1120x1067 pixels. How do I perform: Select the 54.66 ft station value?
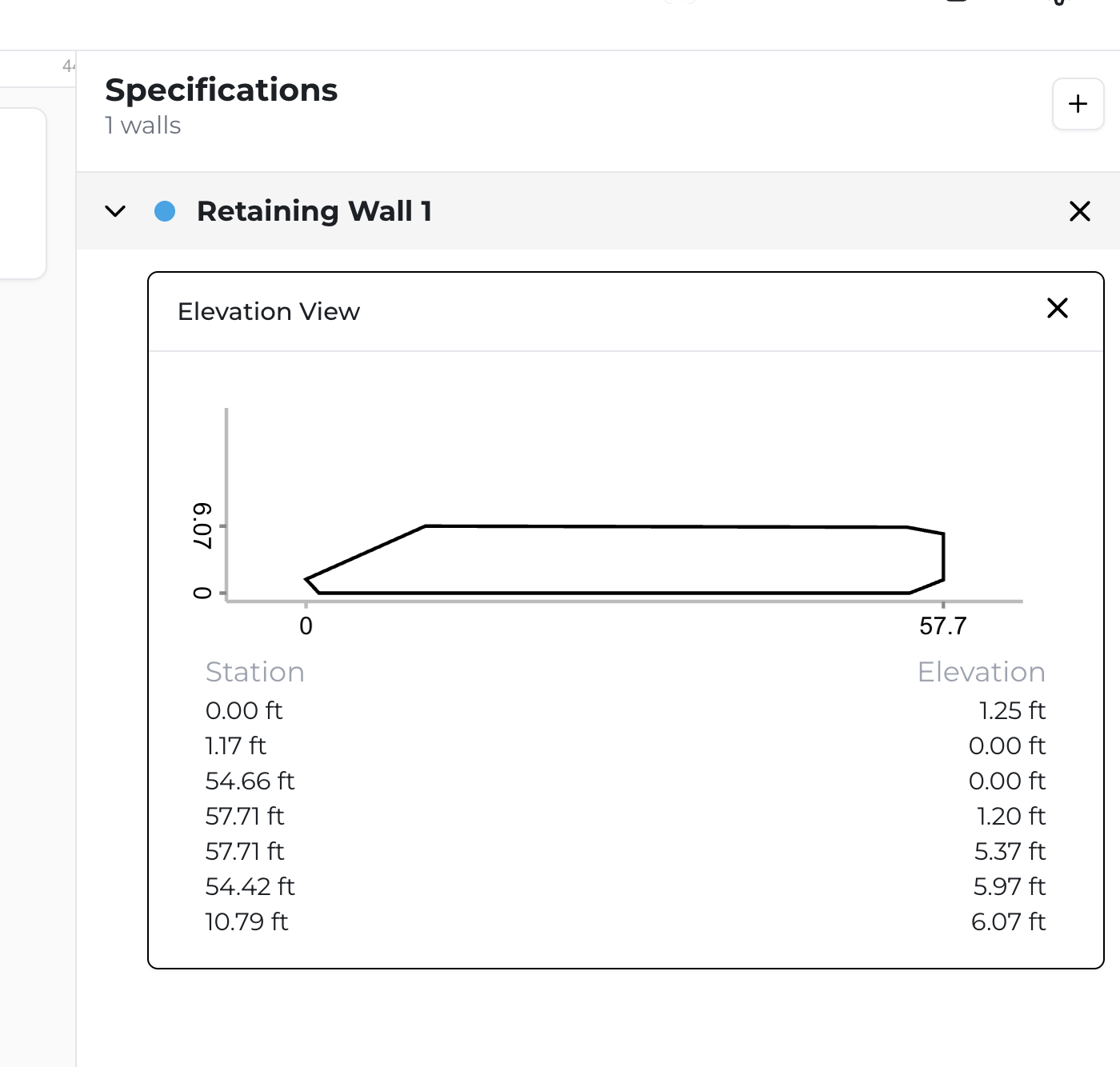[x=250, y=781]
